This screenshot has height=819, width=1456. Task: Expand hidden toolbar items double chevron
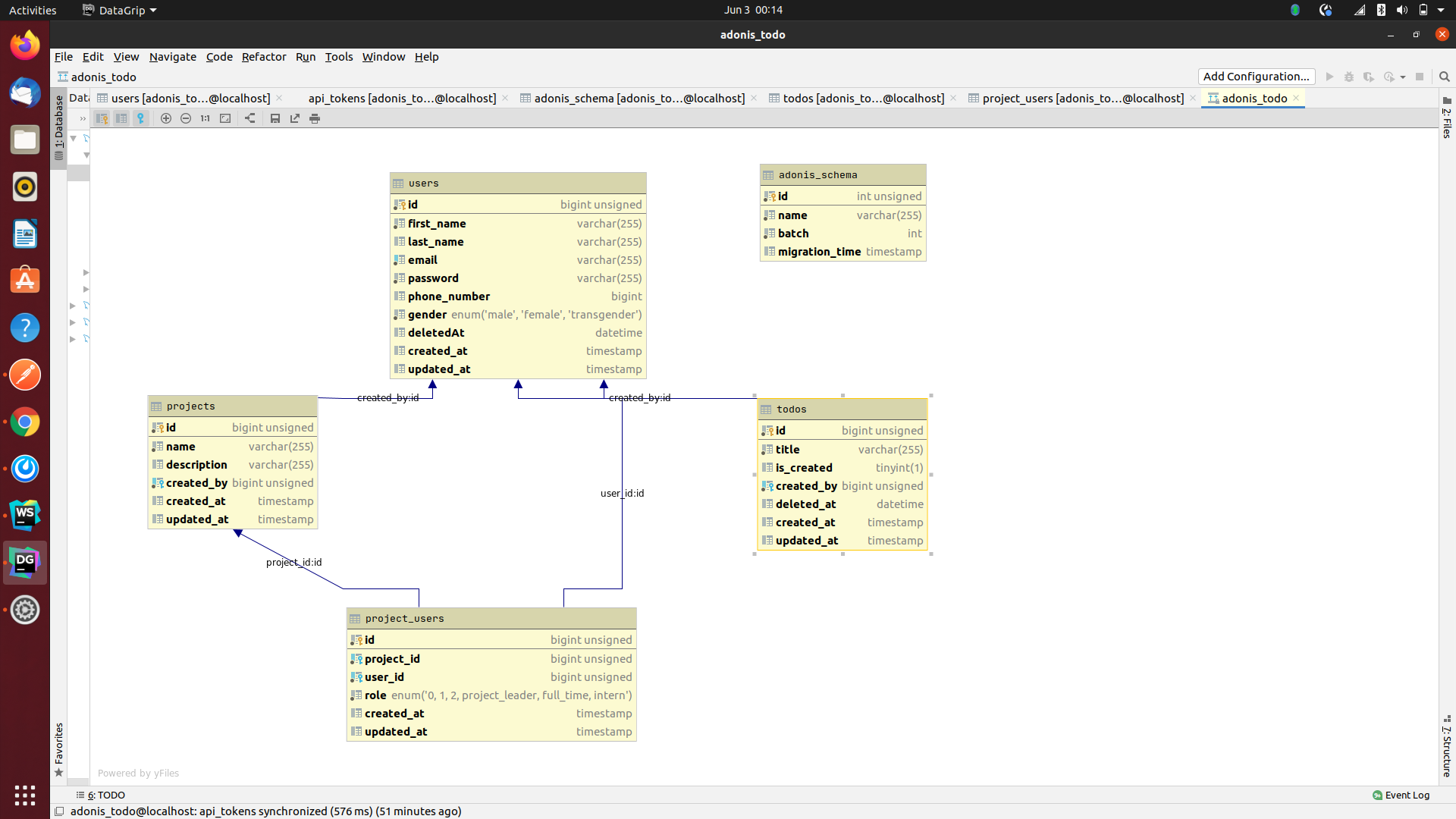(83, 118)
